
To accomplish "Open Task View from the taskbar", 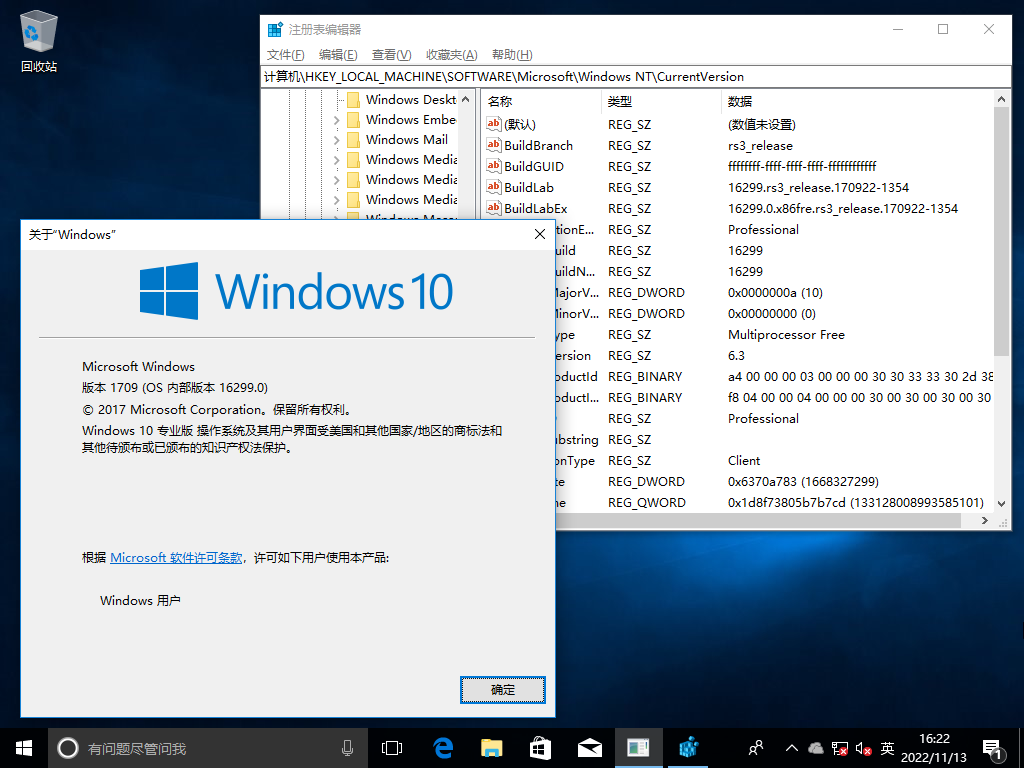I will [x=392, y=748].
